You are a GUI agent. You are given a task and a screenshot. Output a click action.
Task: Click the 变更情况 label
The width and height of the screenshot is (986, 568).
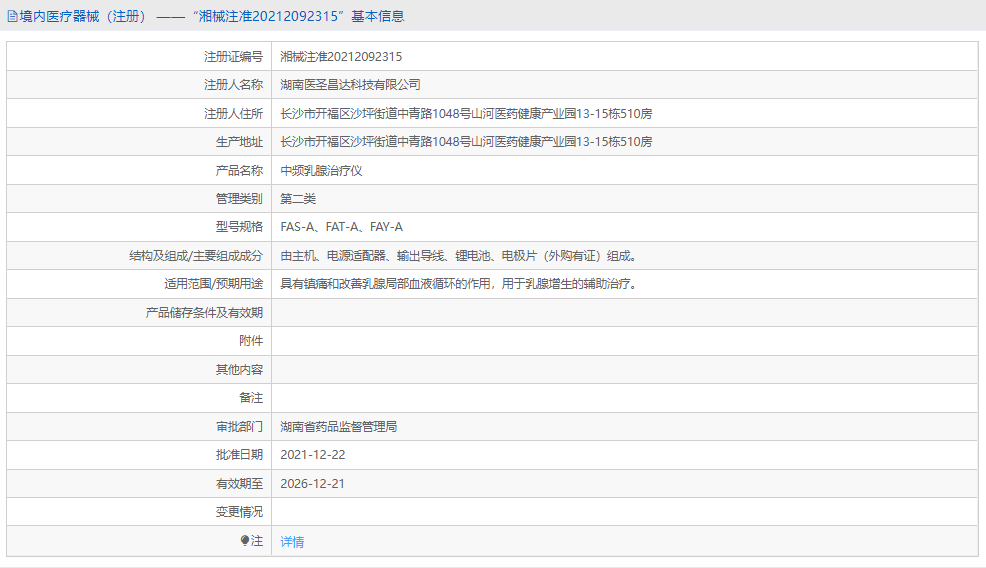[239, 512]
